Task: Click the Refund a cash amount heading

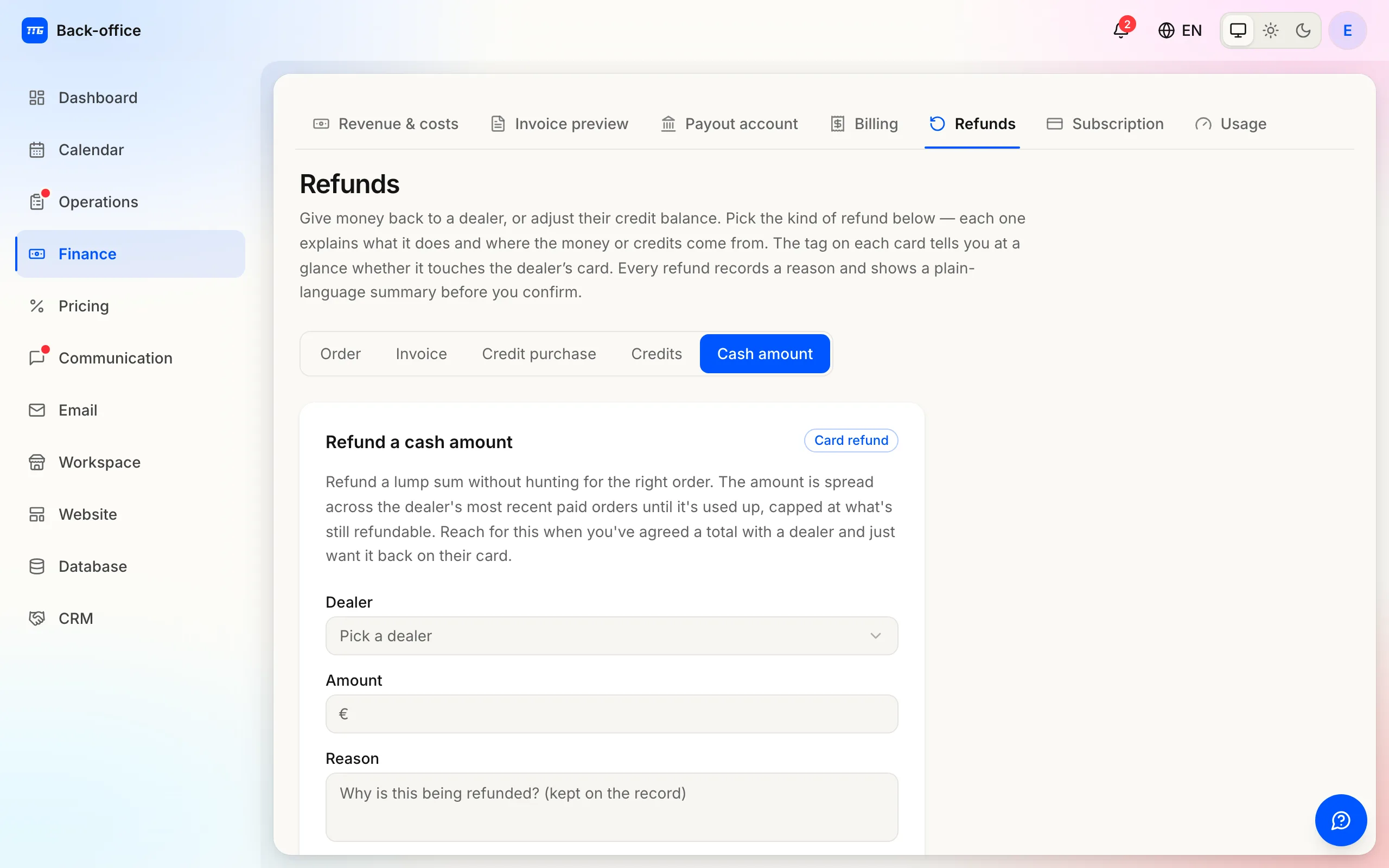Action: pyautogui.click(x=418, y=442)
